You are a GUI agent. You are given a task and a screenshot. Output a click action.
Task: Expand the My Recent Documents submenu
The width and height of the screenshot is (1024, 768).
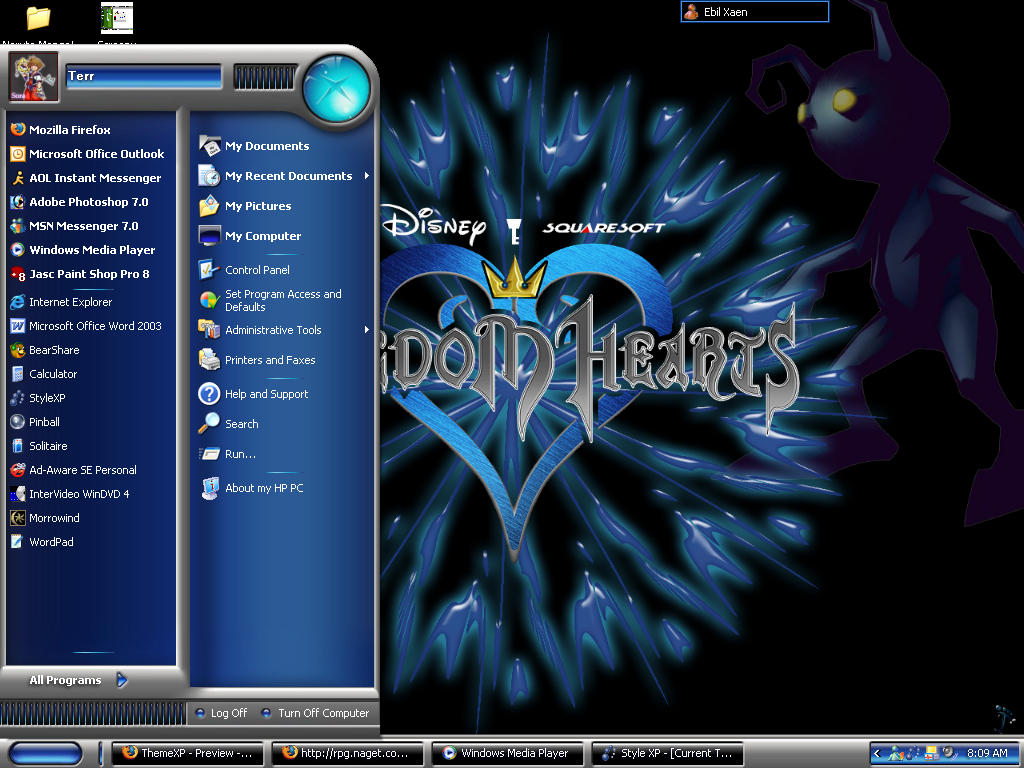(288, 175)
